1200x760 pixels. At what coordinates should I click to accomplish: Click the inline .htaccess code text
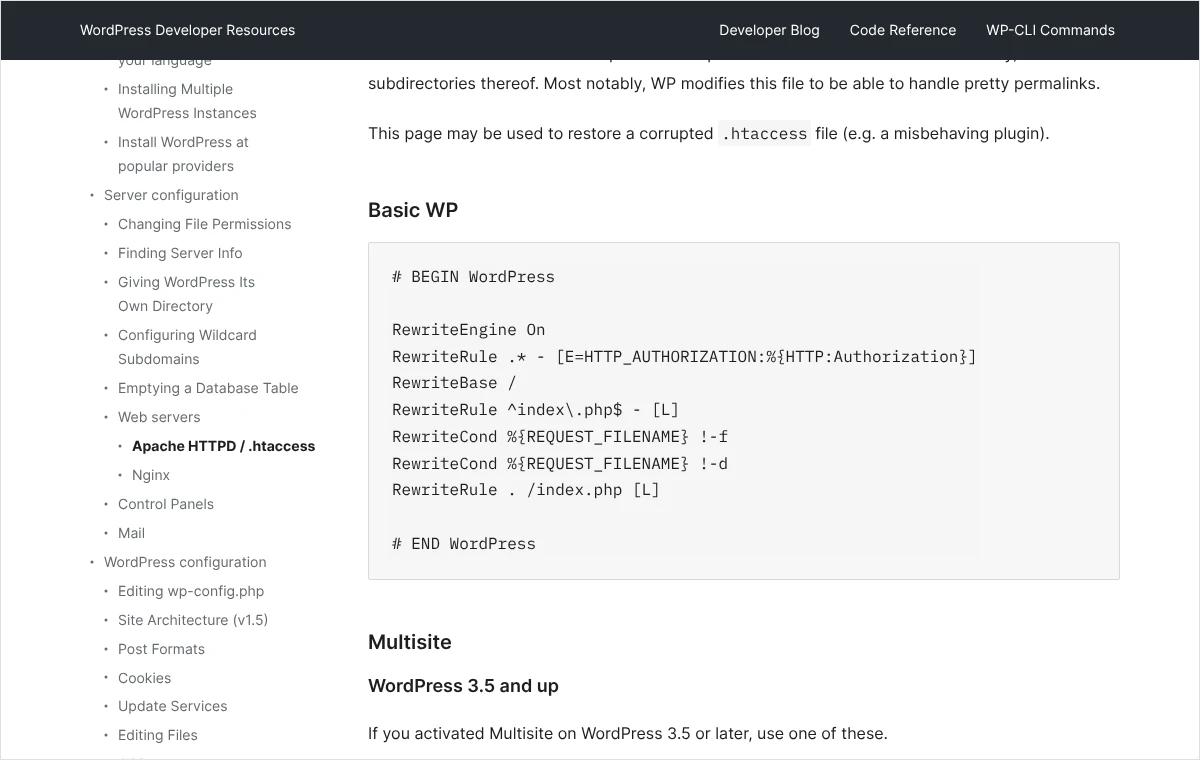pos(764,133)
